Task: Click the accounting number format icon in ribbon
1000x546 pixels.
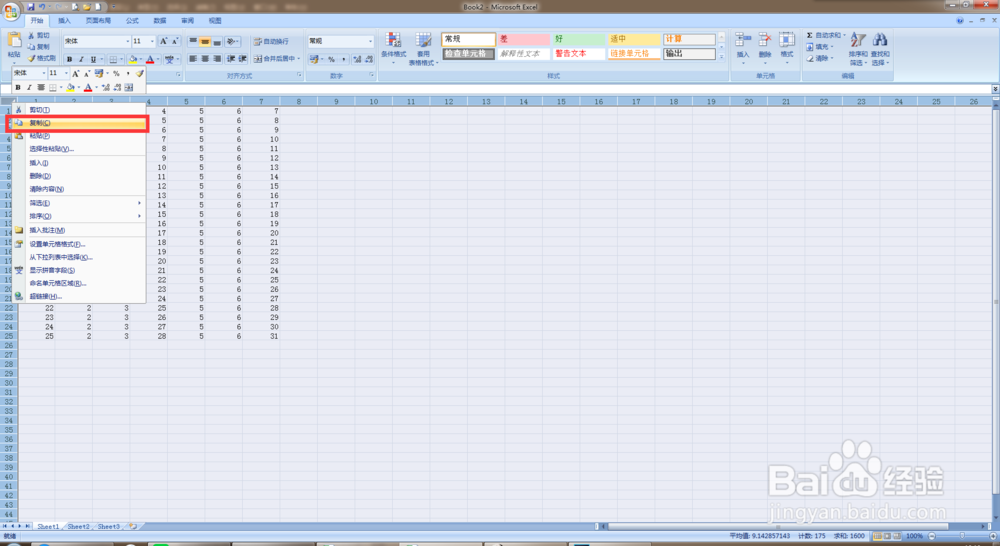Action: pos(314,59)
